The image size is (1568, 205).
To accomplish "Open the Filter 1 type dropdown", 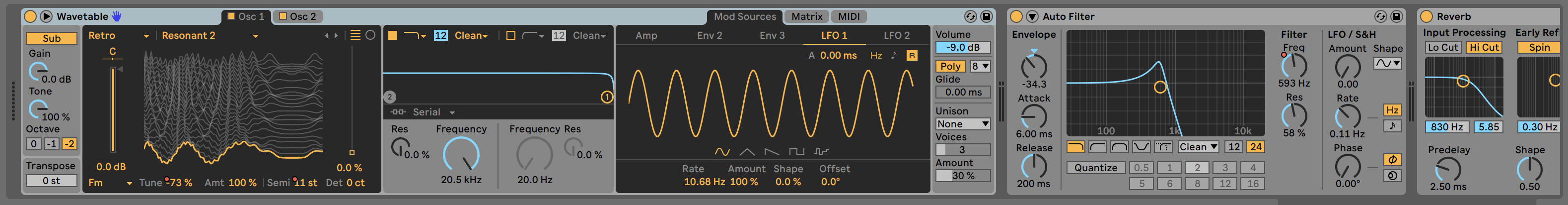I will pos(415,35).
